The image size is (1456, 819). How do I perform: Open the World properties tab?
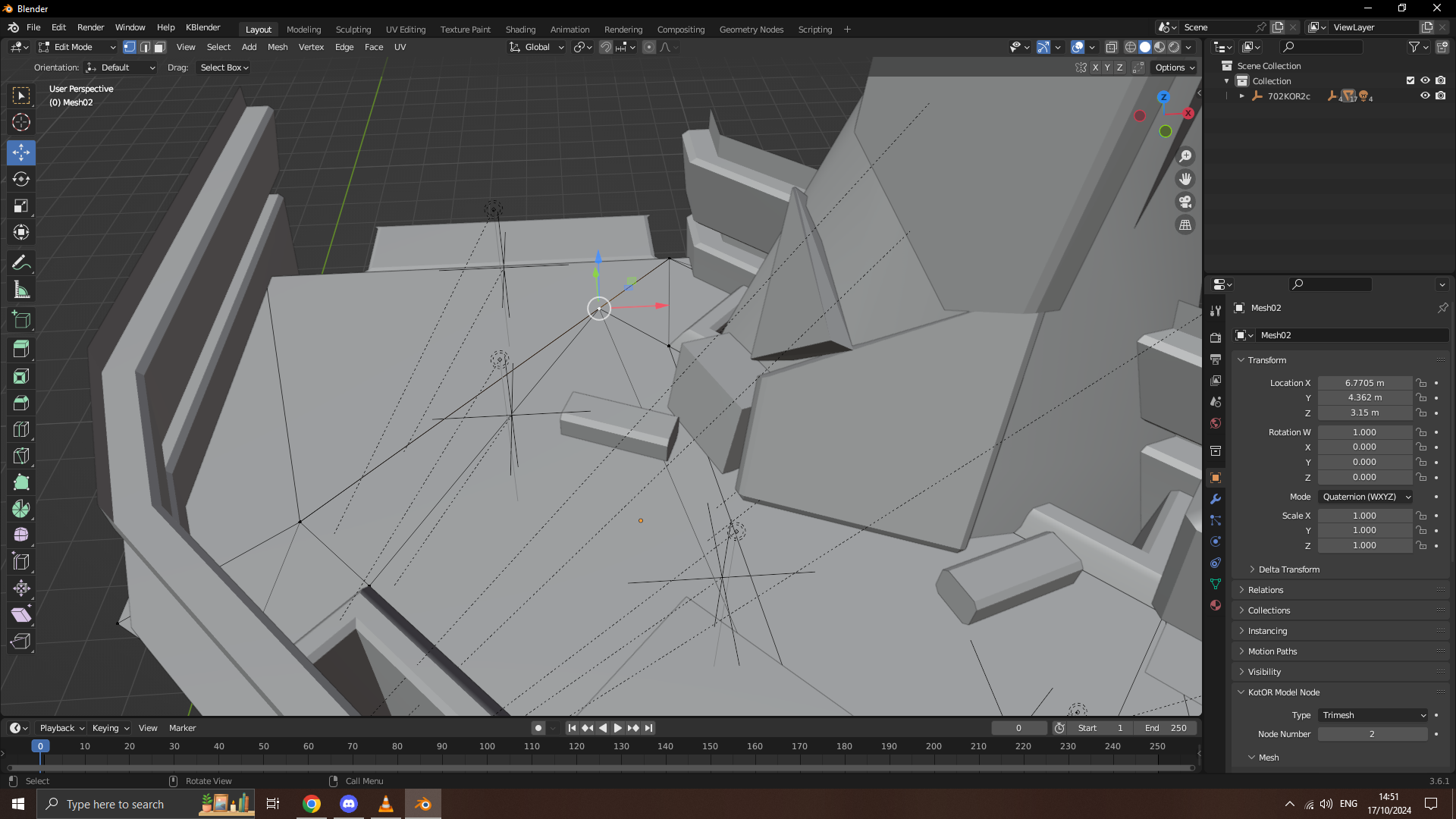pyautogui.click(x=1216, y=423)
